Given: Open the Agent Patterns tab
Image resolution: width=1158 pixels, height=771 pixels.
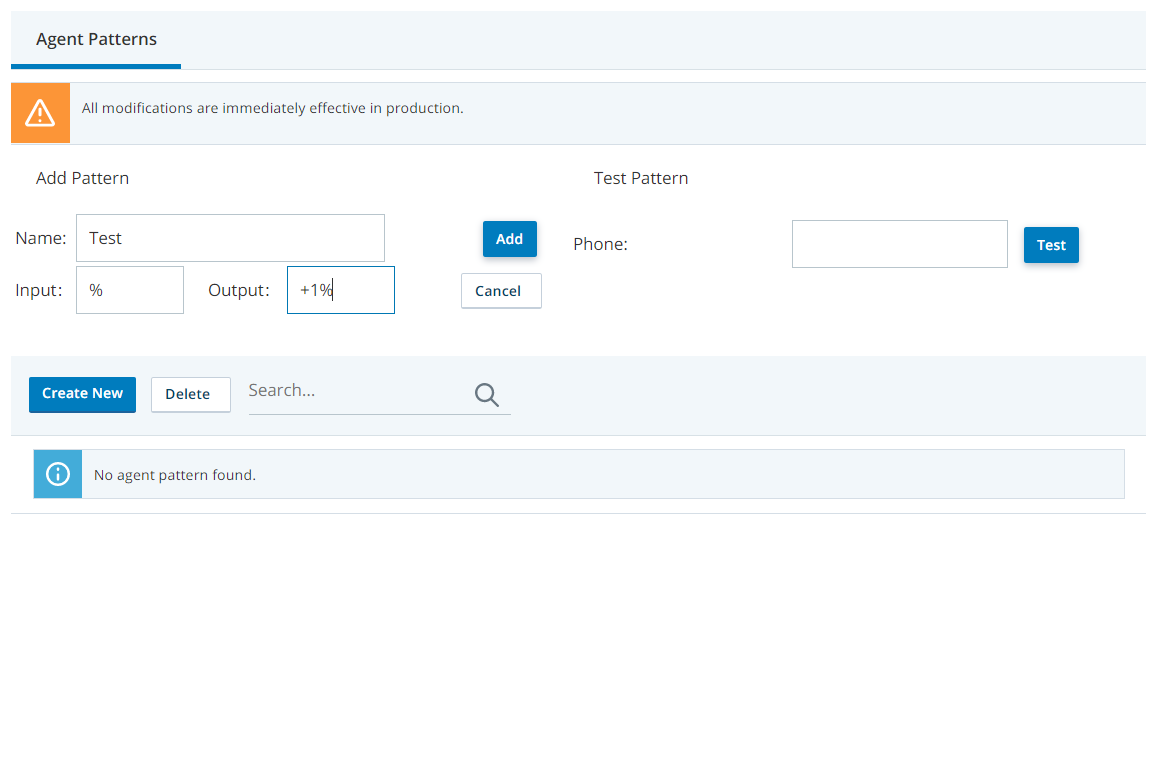Looking at the screenshot, I should (96, 39).
